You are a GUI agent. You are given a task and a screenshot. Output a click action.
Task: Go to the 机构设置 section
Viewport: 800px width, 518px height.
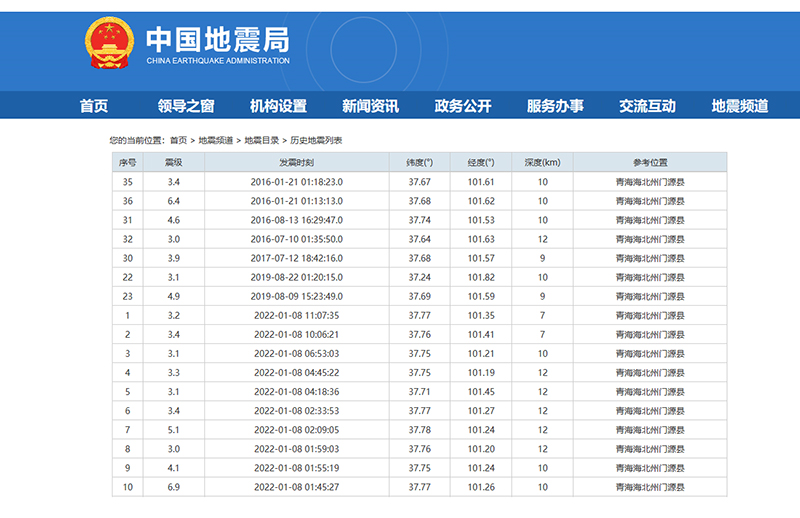[278, 106]
